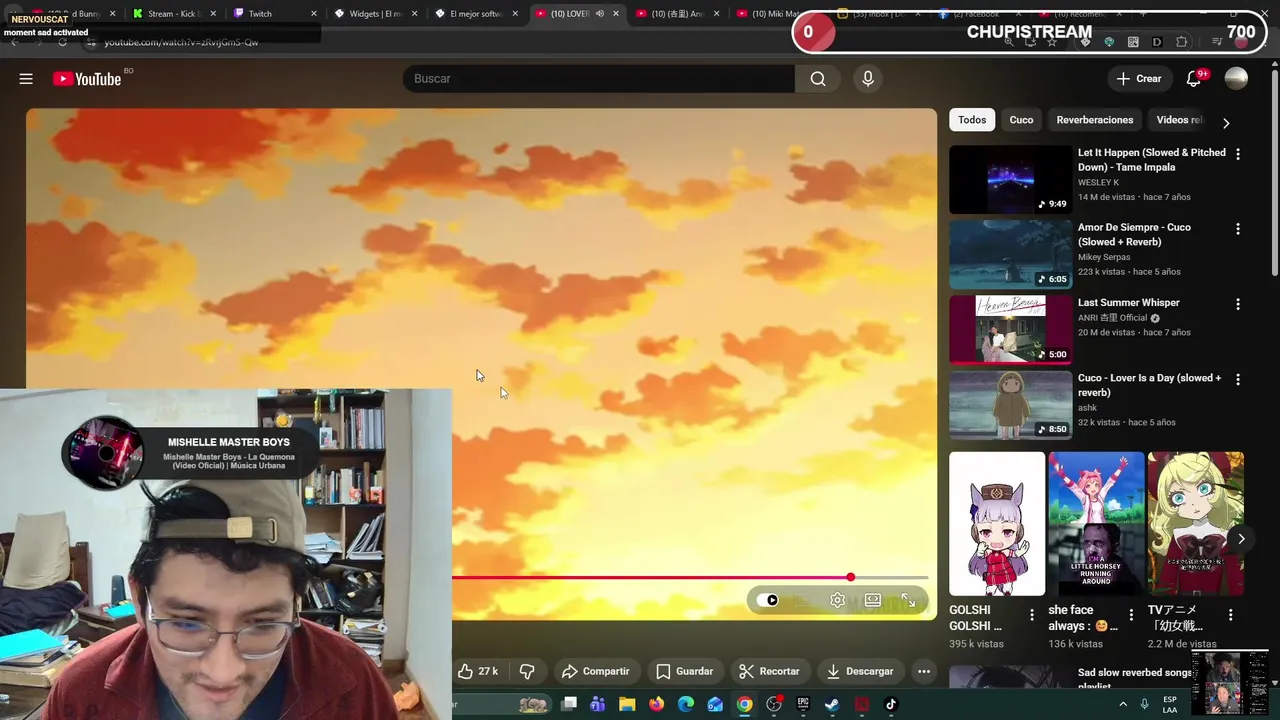This screenshot has height=720, width=1280.
Task: Open OBS Studio taskbar icon
Action: coord(774,704)
